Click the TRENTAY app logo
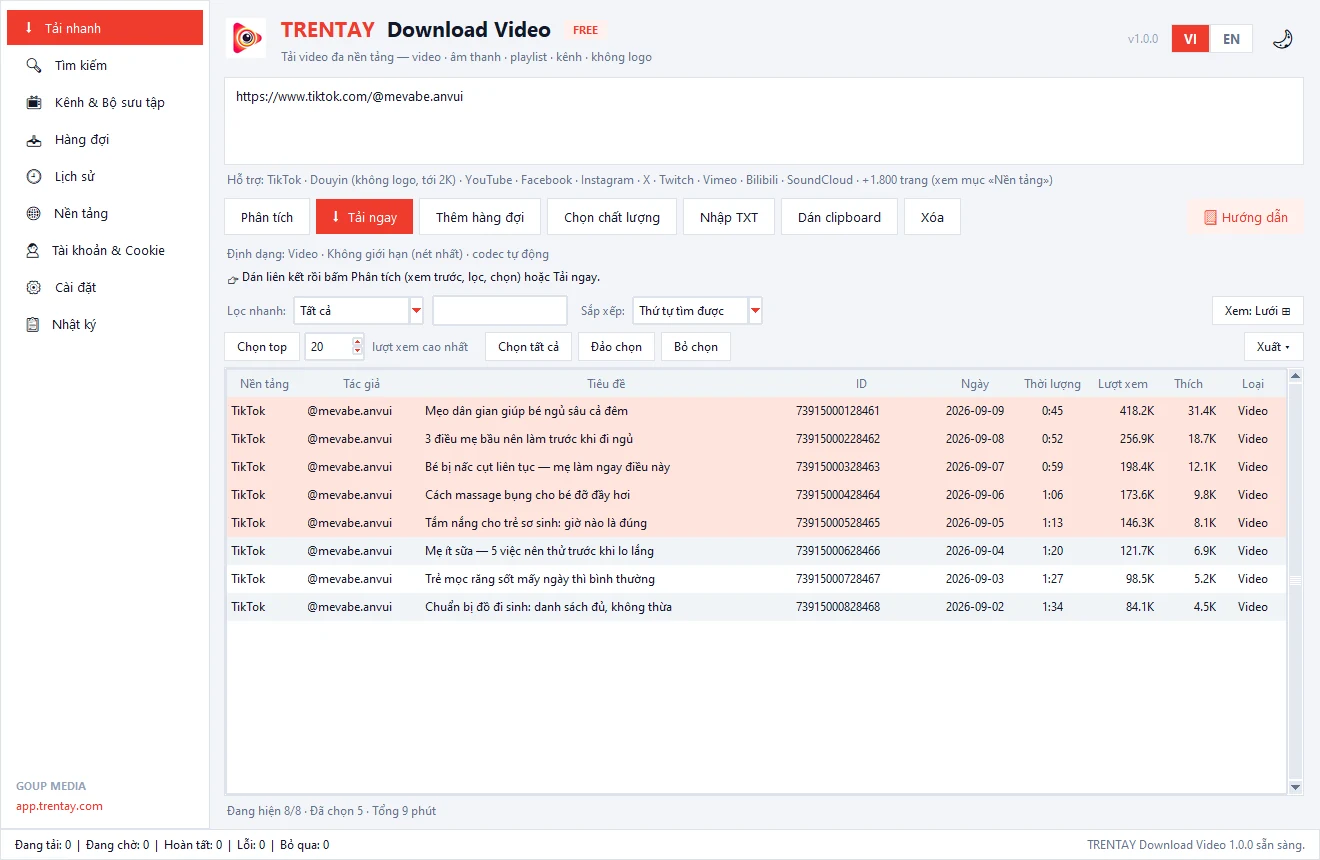The image size is (1320, 860). pyautogui.click(x=247, y=38)
